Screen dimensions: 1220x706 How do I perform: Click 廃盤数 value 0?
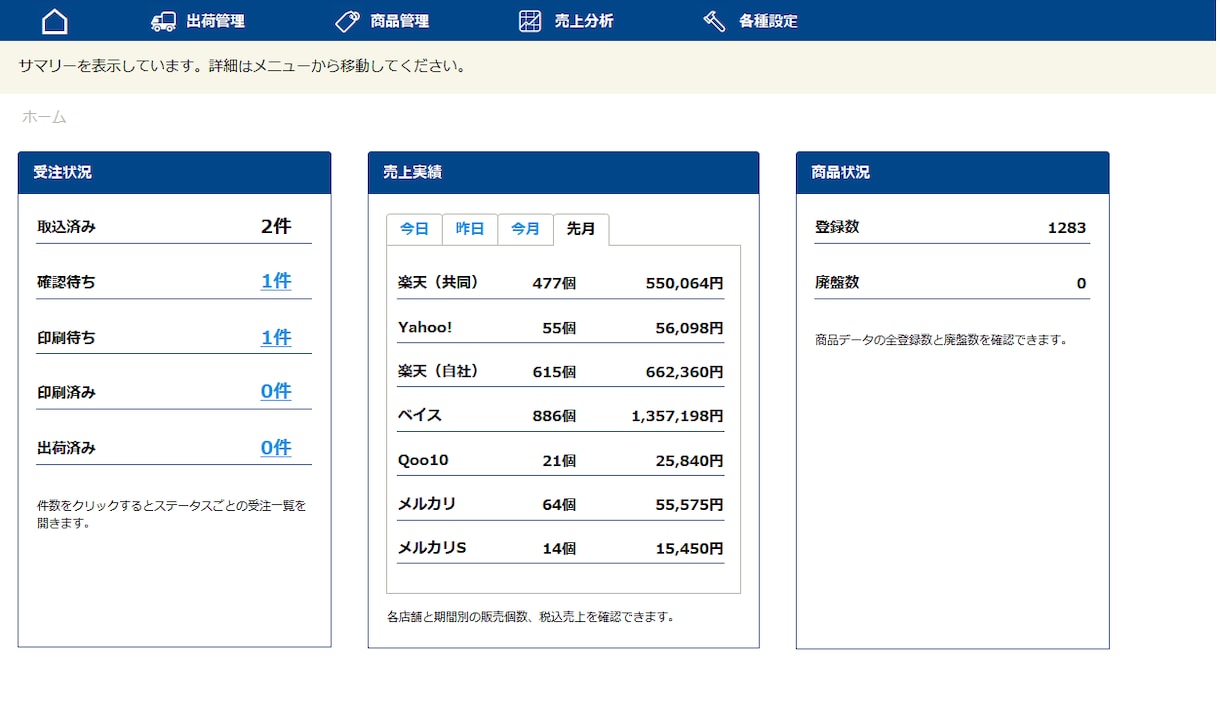tap(1081, 283)
